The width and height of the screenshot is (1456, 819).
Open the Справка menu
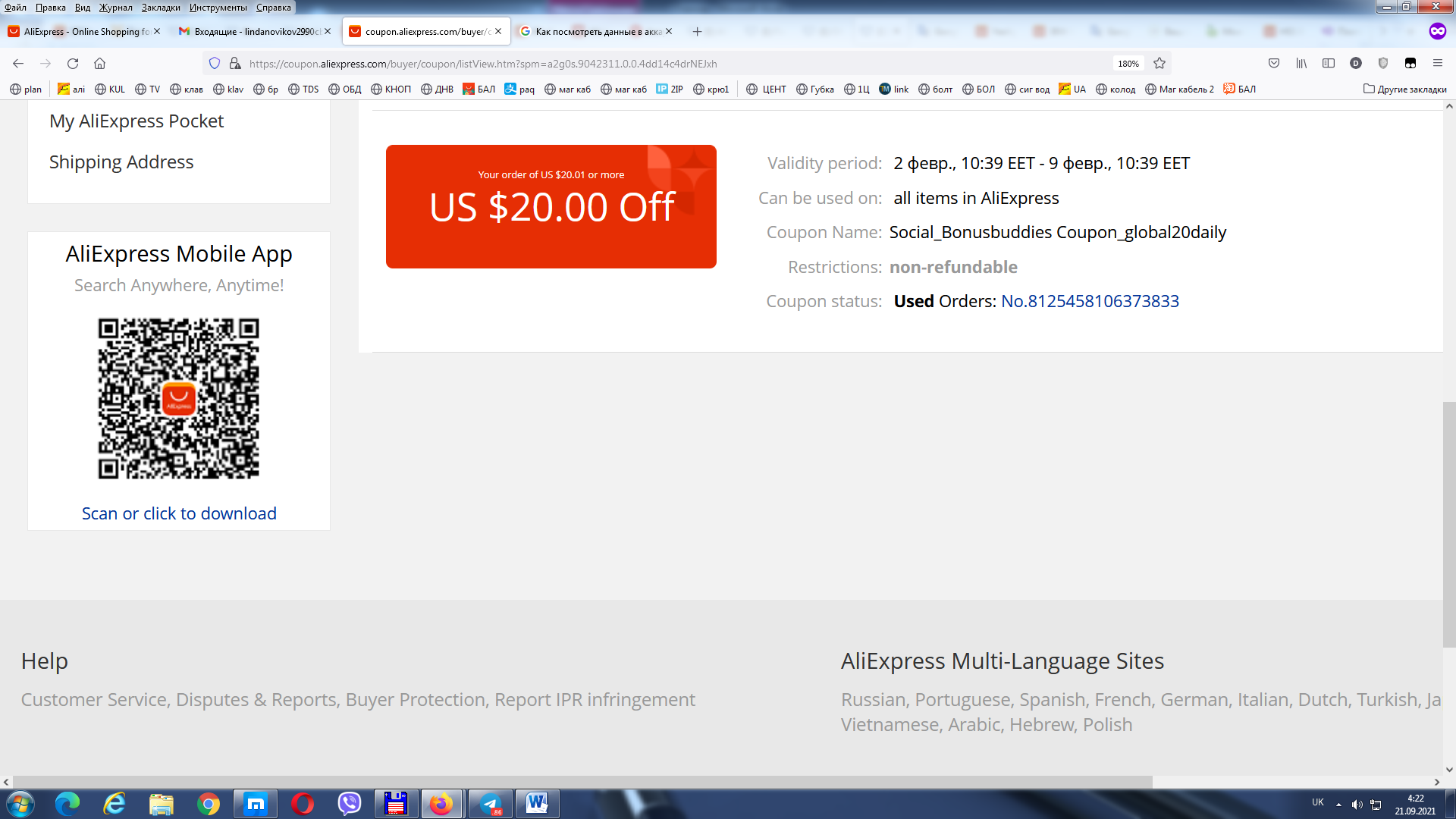coord(274,8)
